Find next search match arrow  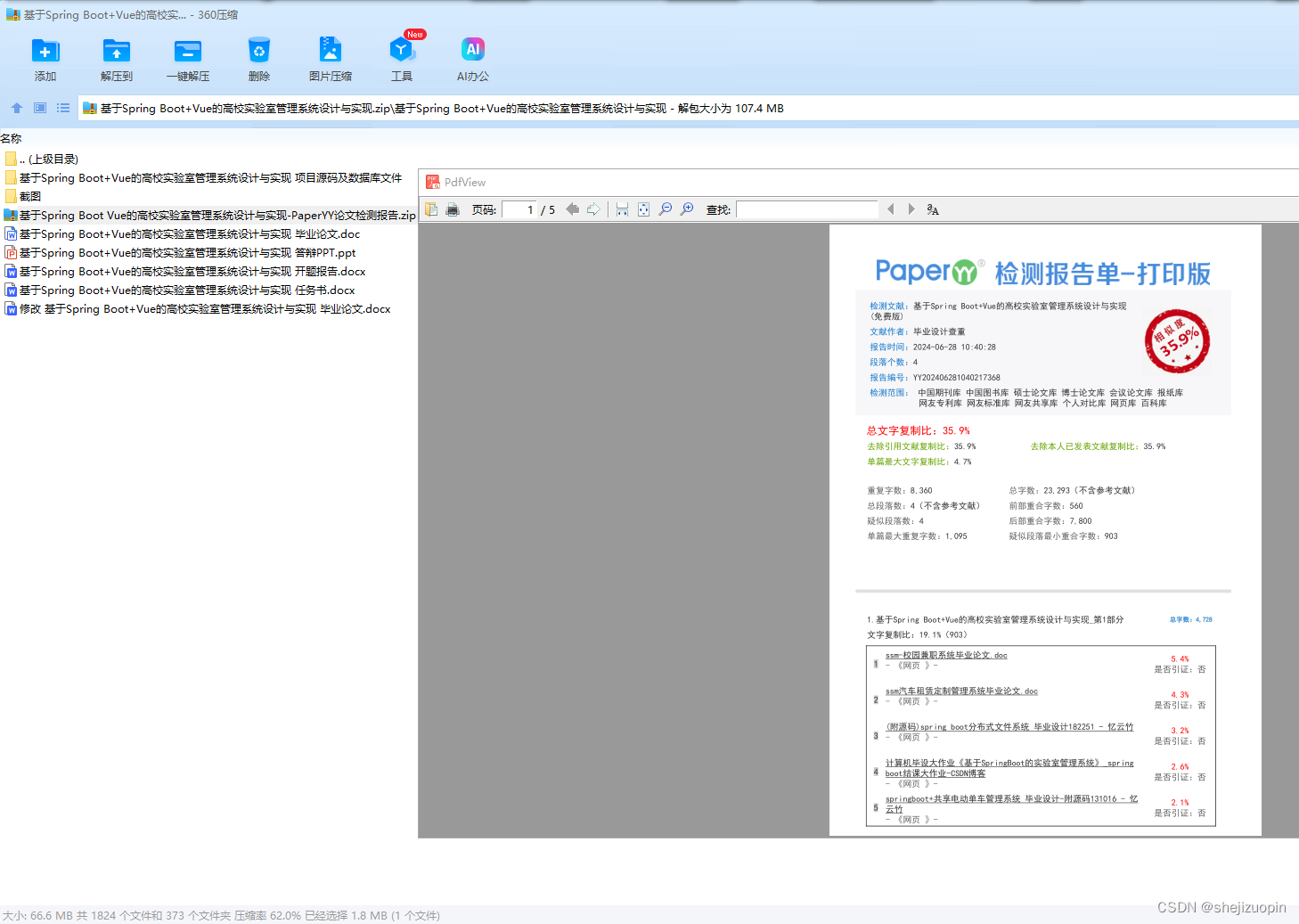click(911, 209)
